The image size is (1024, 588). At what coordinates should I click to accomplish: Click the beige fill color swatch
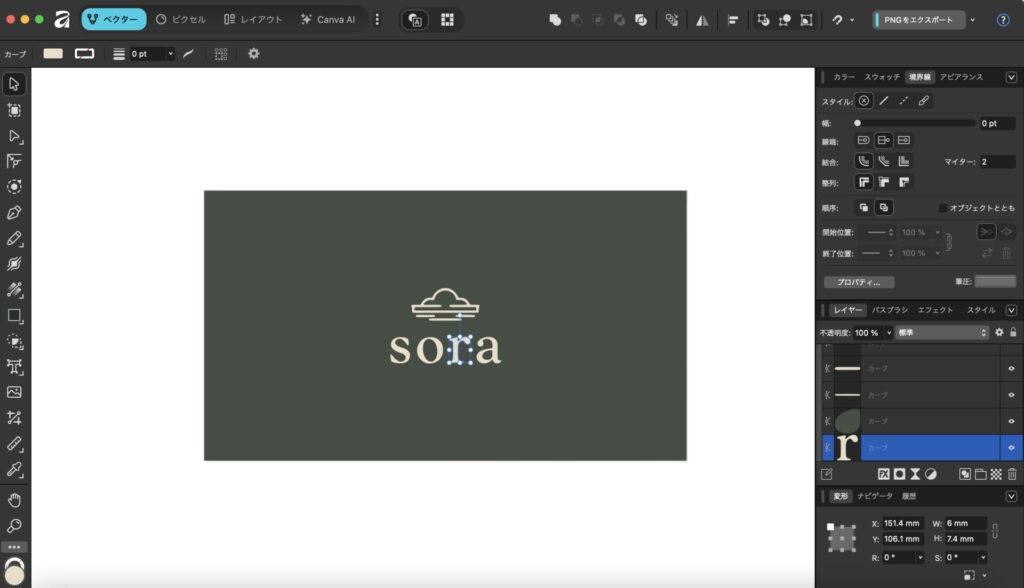(x=53, y=54)
